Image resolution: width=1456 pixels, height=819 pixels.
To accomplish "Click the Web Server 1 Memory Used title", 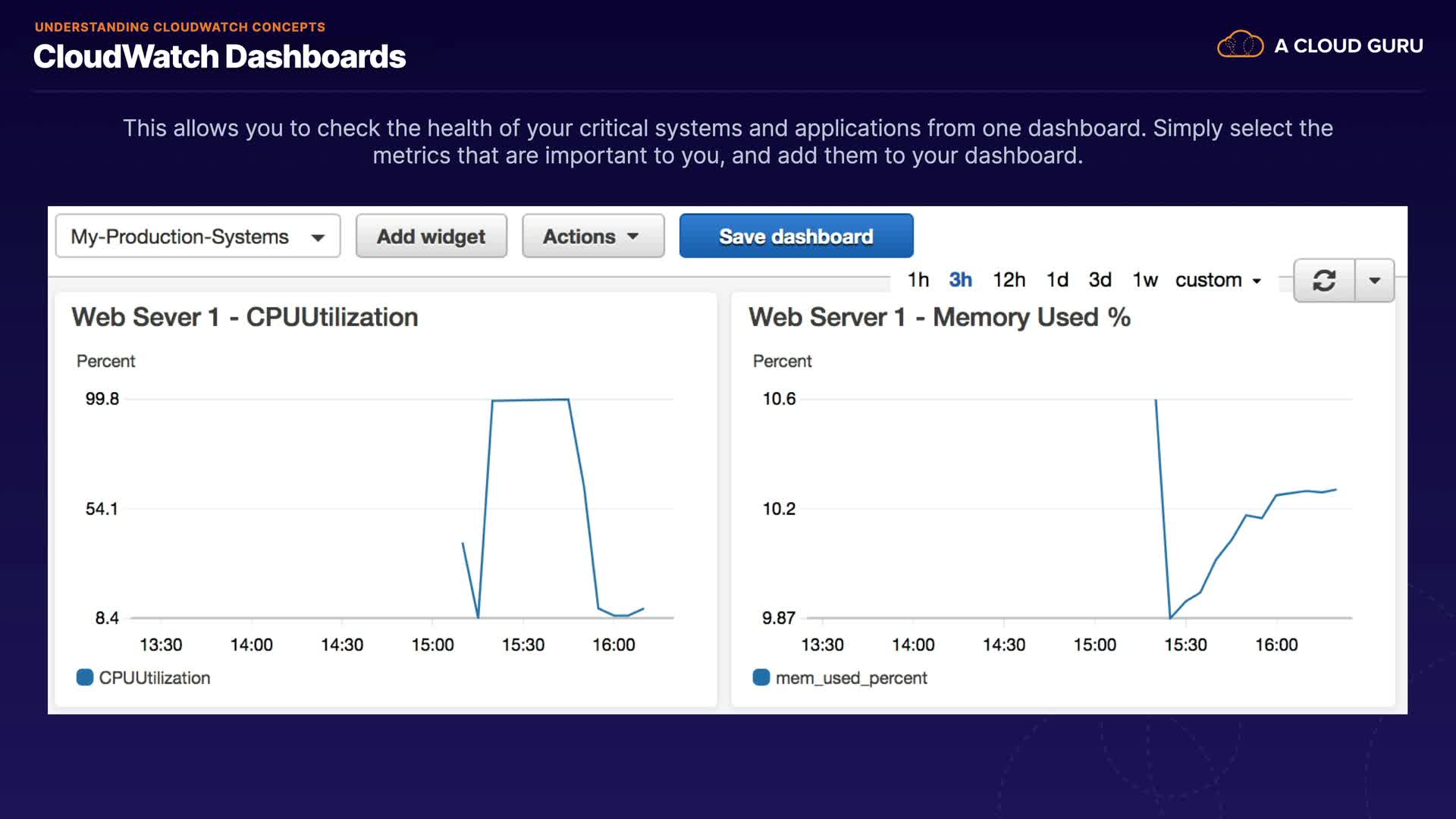I will (939, 317).
